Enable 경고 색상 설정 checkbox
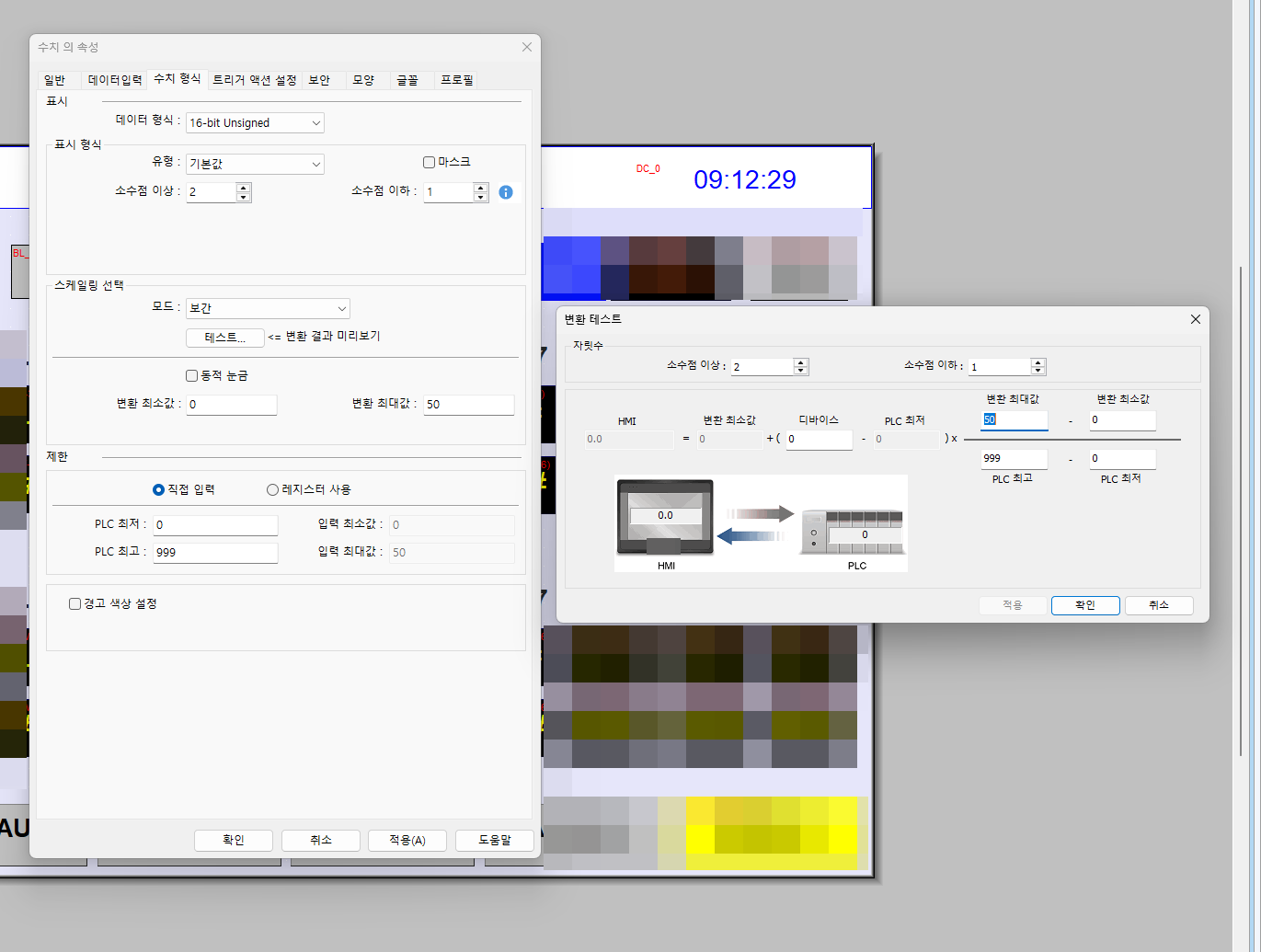The width and height of the screenshot is (1261, 952). 75,603
